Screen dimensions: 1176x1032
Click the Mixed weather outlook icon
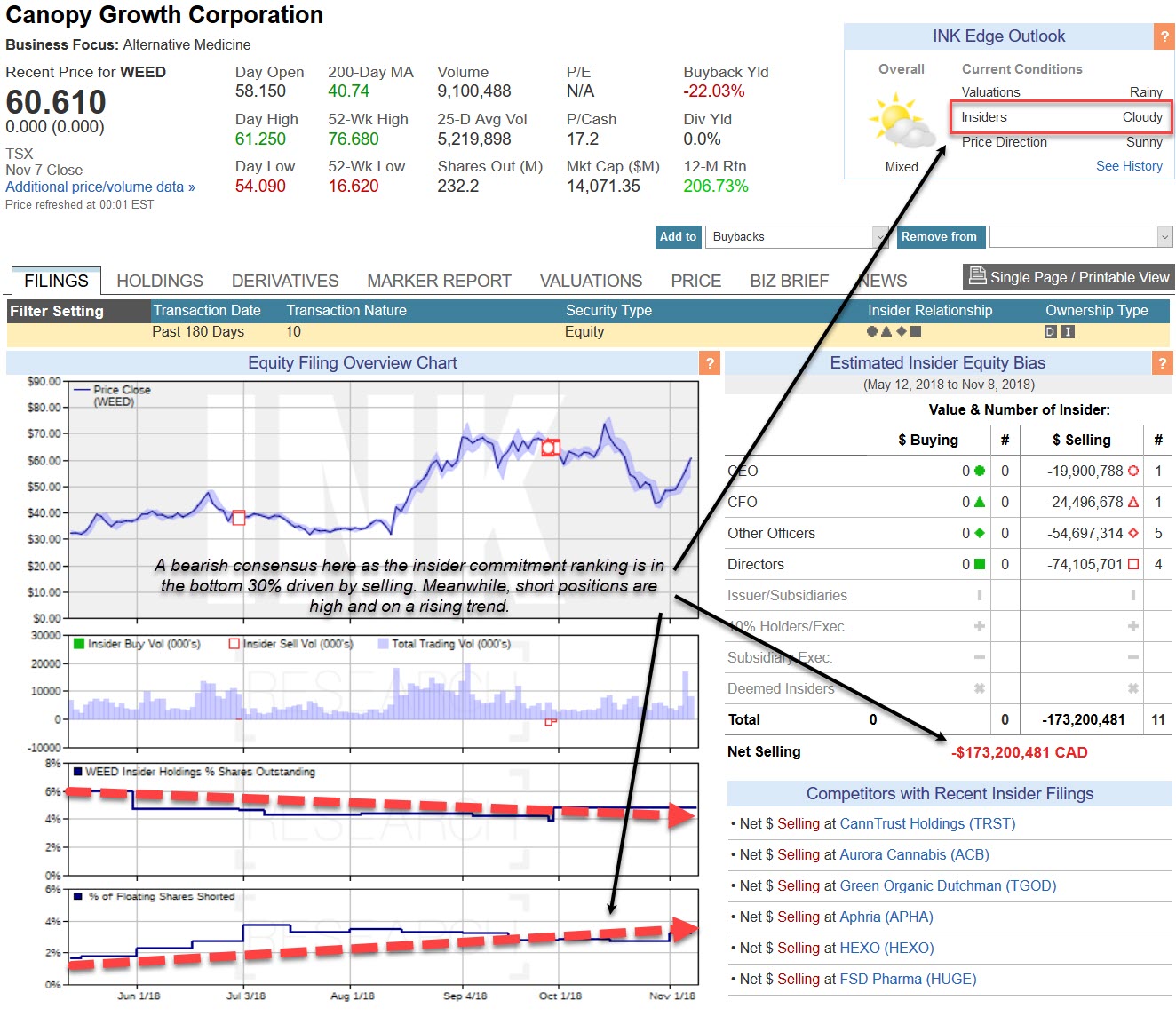[901, 123]
